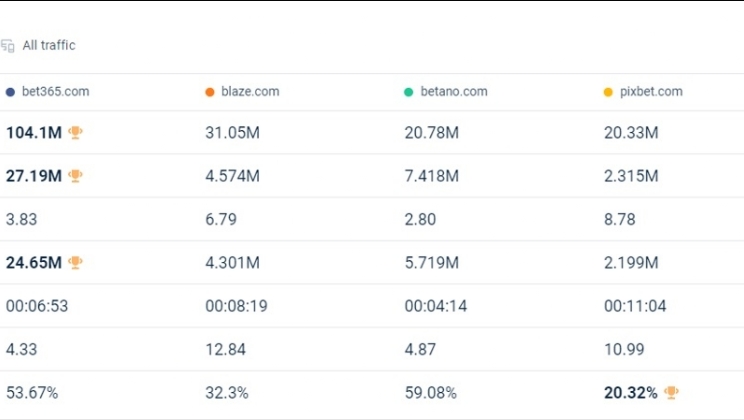This screenshot has width=744, height=420.
Task: Click the trophy icon beside 104.1M
Action: point(76,132)
